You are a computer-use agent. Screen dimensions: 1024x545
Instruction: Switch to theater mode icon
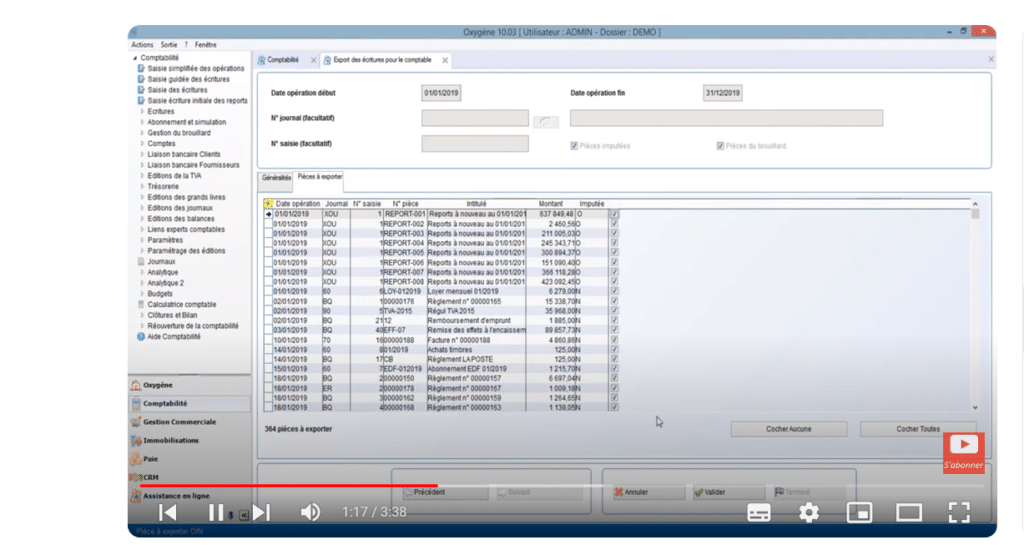coord(909,513)
